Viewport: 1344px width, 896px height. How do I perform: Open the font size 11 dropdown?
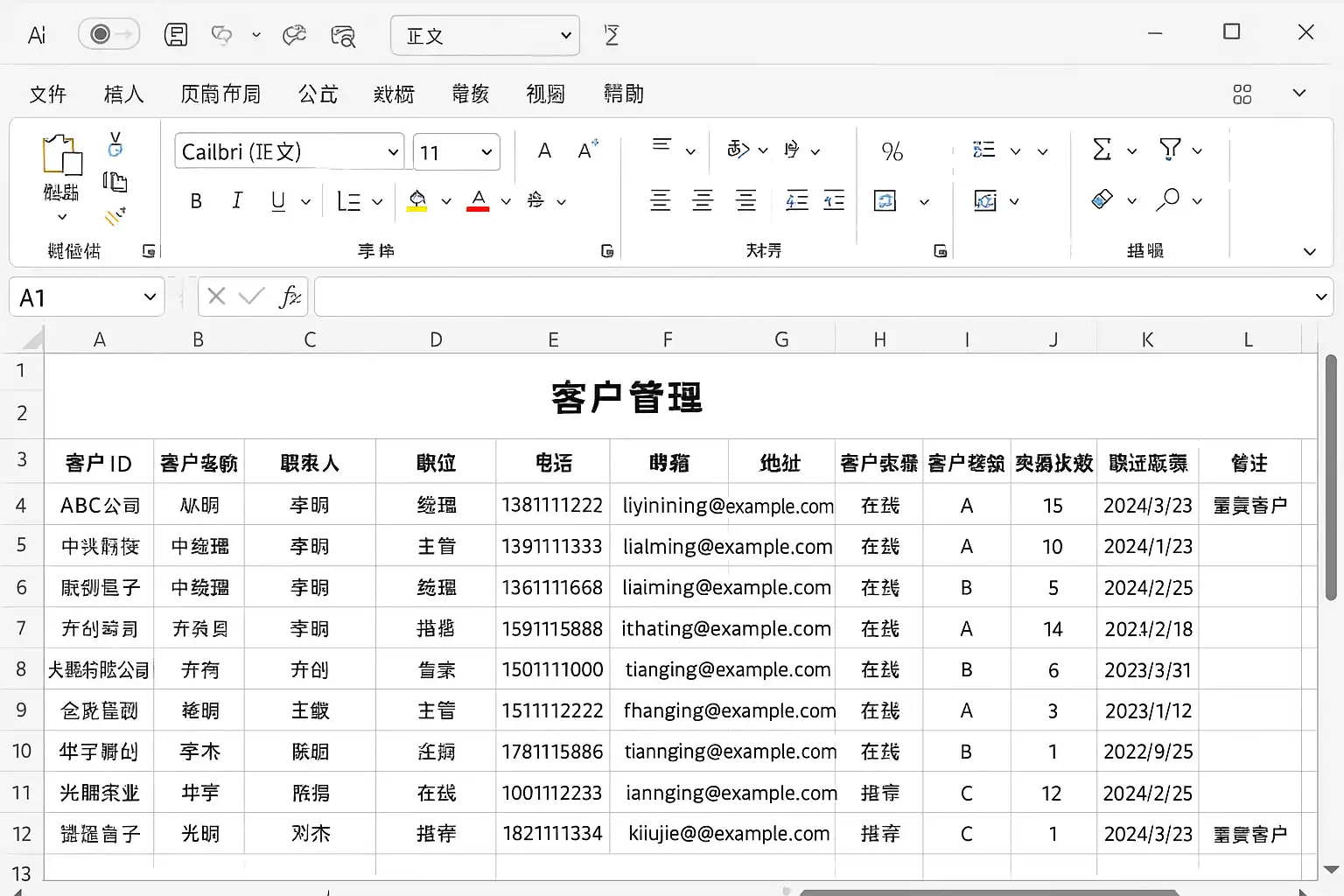(x=486, y=152)
